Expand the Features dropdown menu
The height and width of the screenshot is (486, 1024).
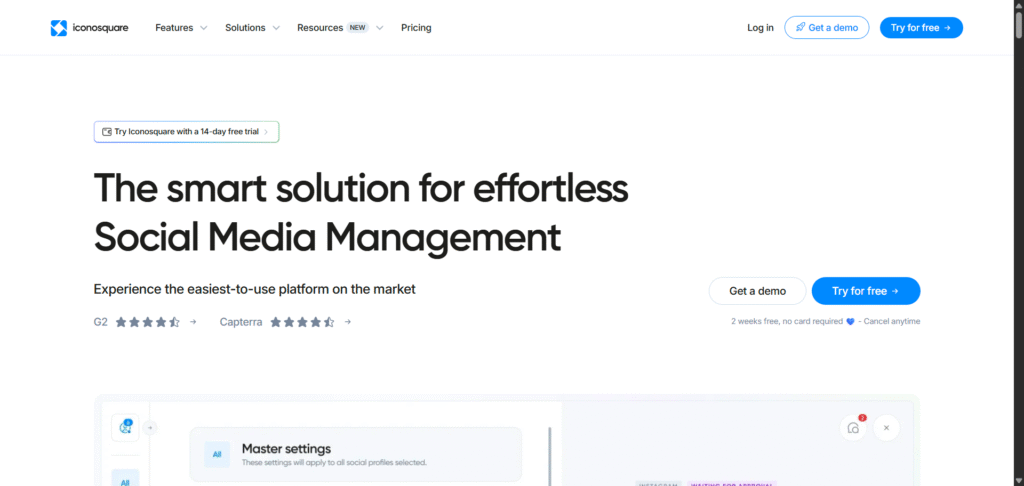coord(181,28)
